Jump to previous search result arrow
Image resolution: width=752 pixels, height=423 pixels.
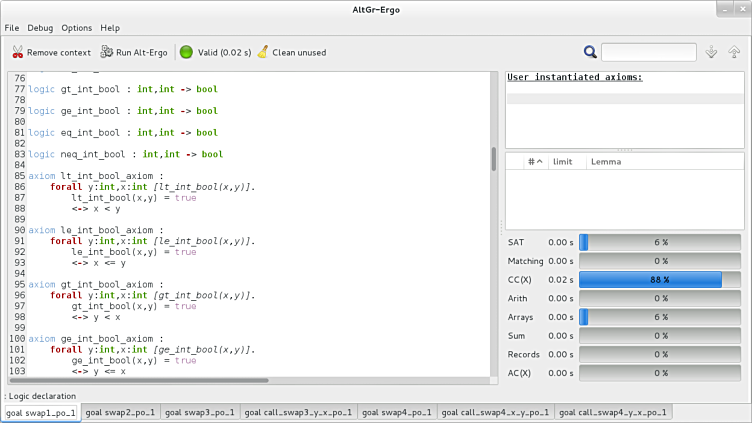(x=734, y=52)
